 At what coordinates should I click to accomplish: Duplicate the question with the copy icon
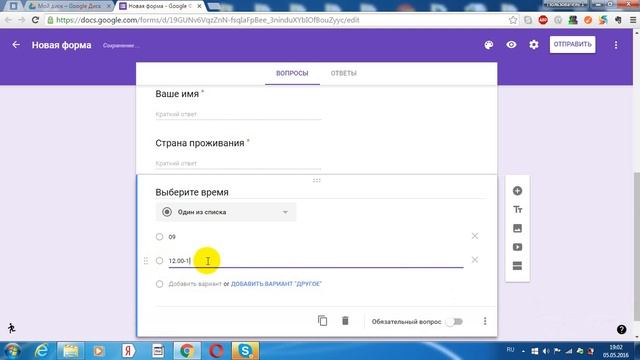322,321
